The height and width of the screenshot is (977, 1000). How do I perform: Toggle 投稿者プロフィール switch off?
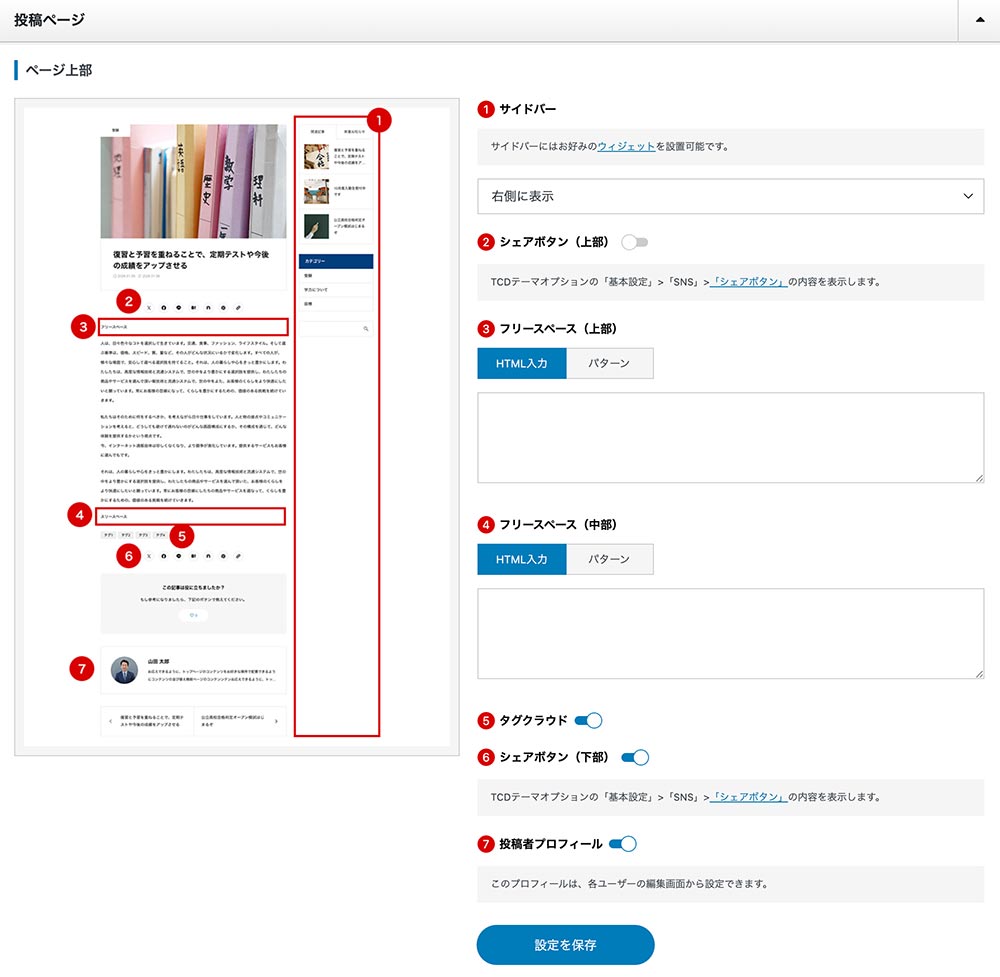[x=623, y=844]
